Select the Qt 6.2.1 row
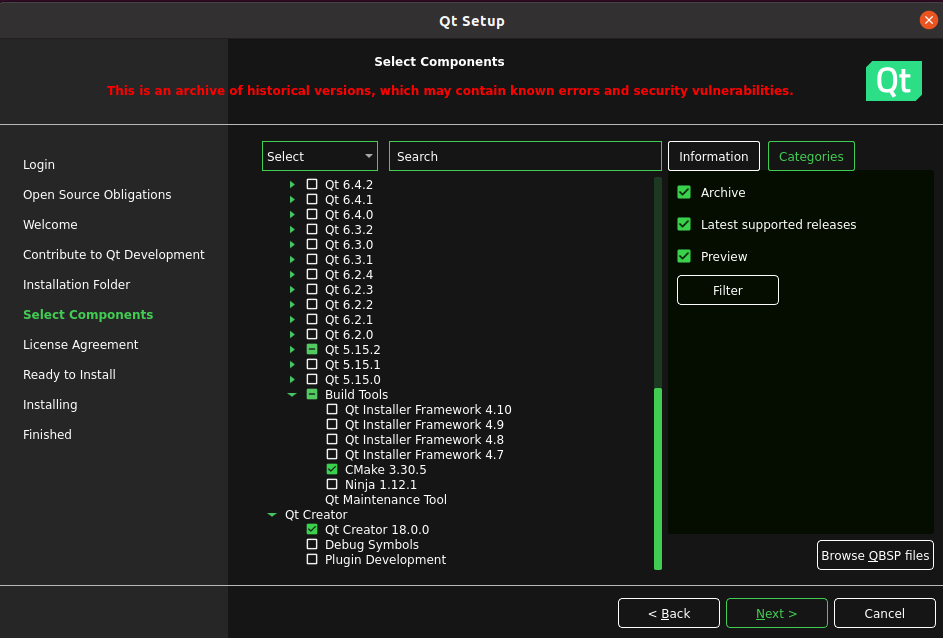Image resolution: width=943 pixels, height=638 pixels. [x=349, y=320]
